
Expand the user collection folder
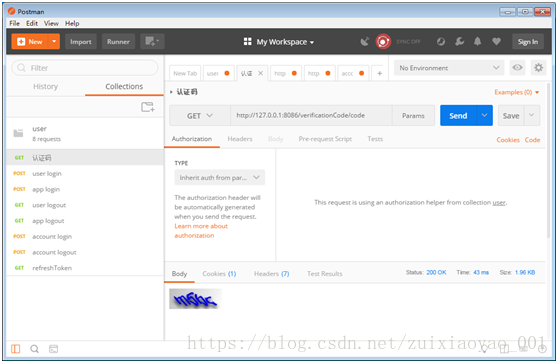[x=85, y=133]
